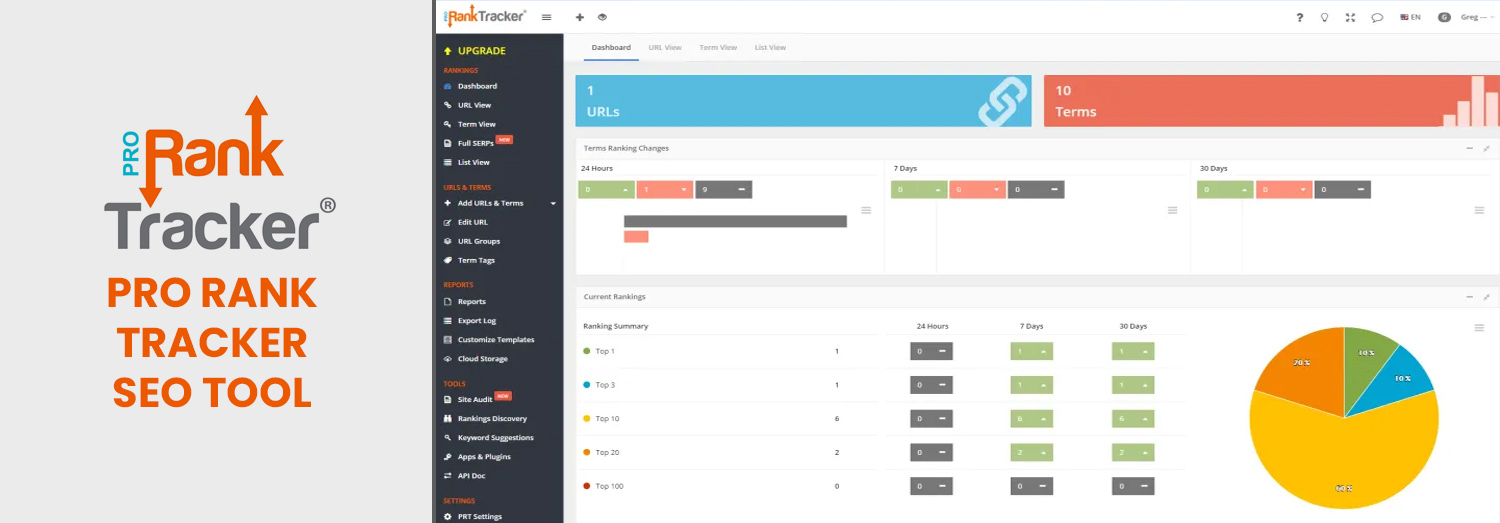
Task: Toggle the Top 10 yellow legend dot
Action: coord(587,418)
